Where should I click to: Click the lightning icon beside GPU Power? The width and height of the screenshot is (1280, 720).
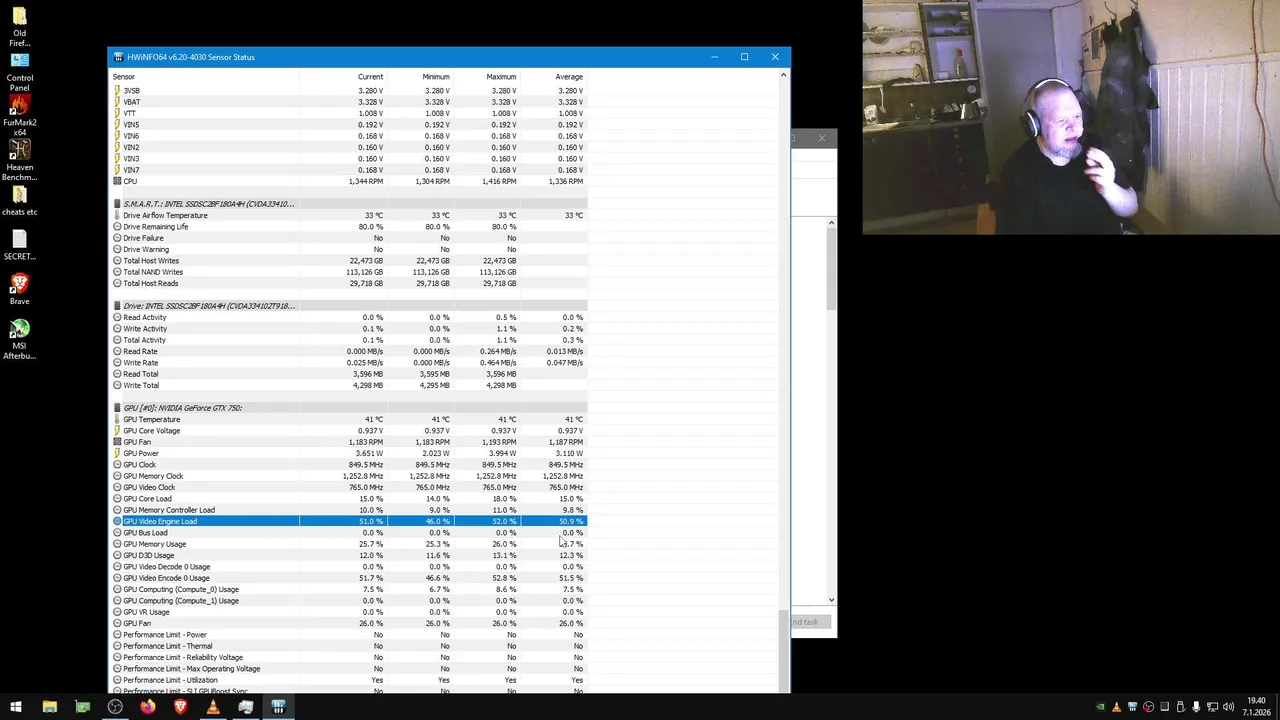tap(117, 453)
